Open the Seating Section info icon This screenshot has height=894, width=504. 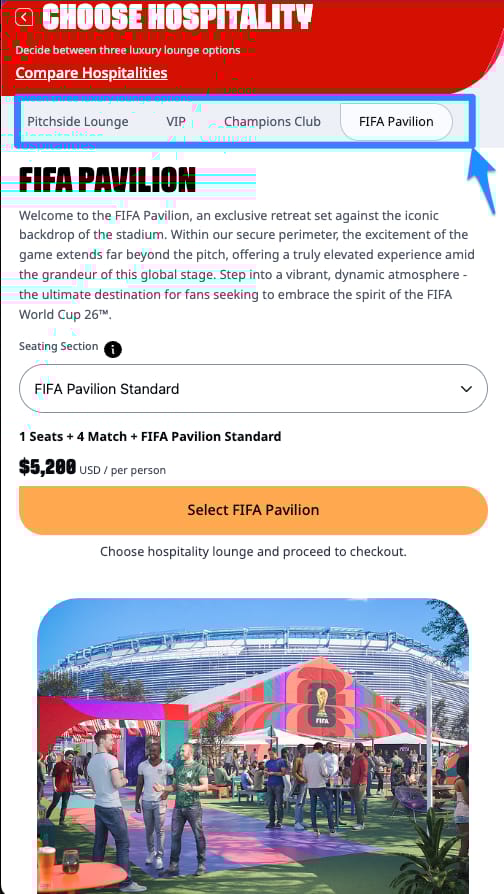pos(113,348)
